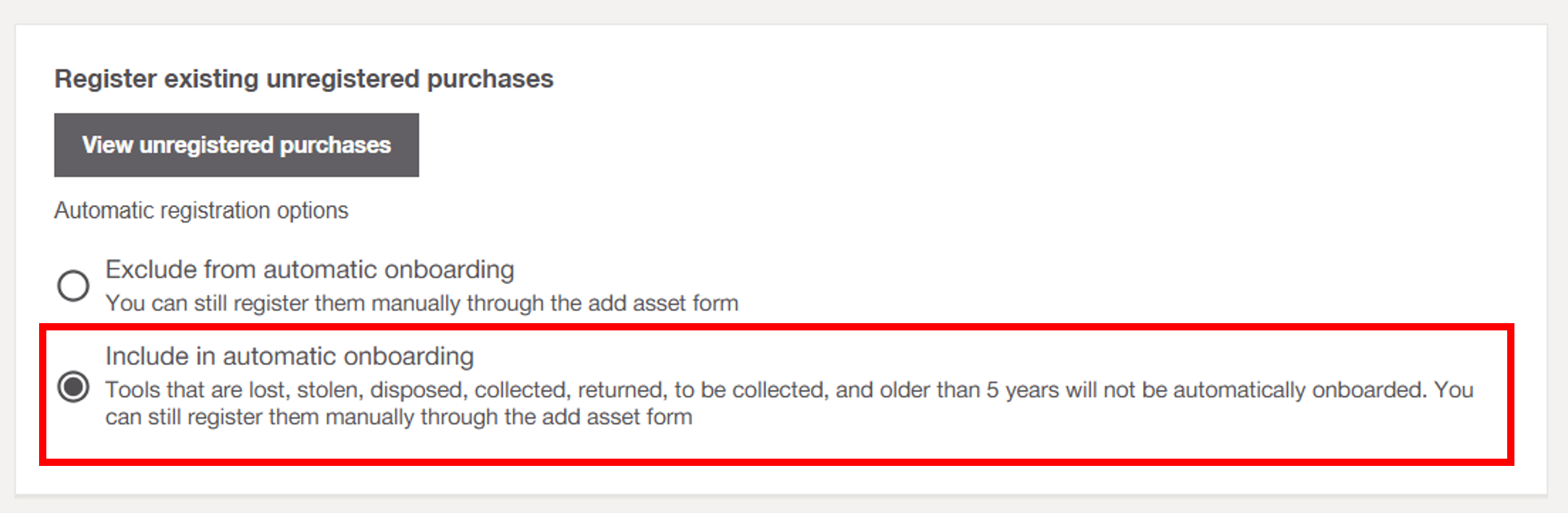
Task: Click the word "purchases" in the section heading
Action: pyautogui.click(x=490, y=79)
